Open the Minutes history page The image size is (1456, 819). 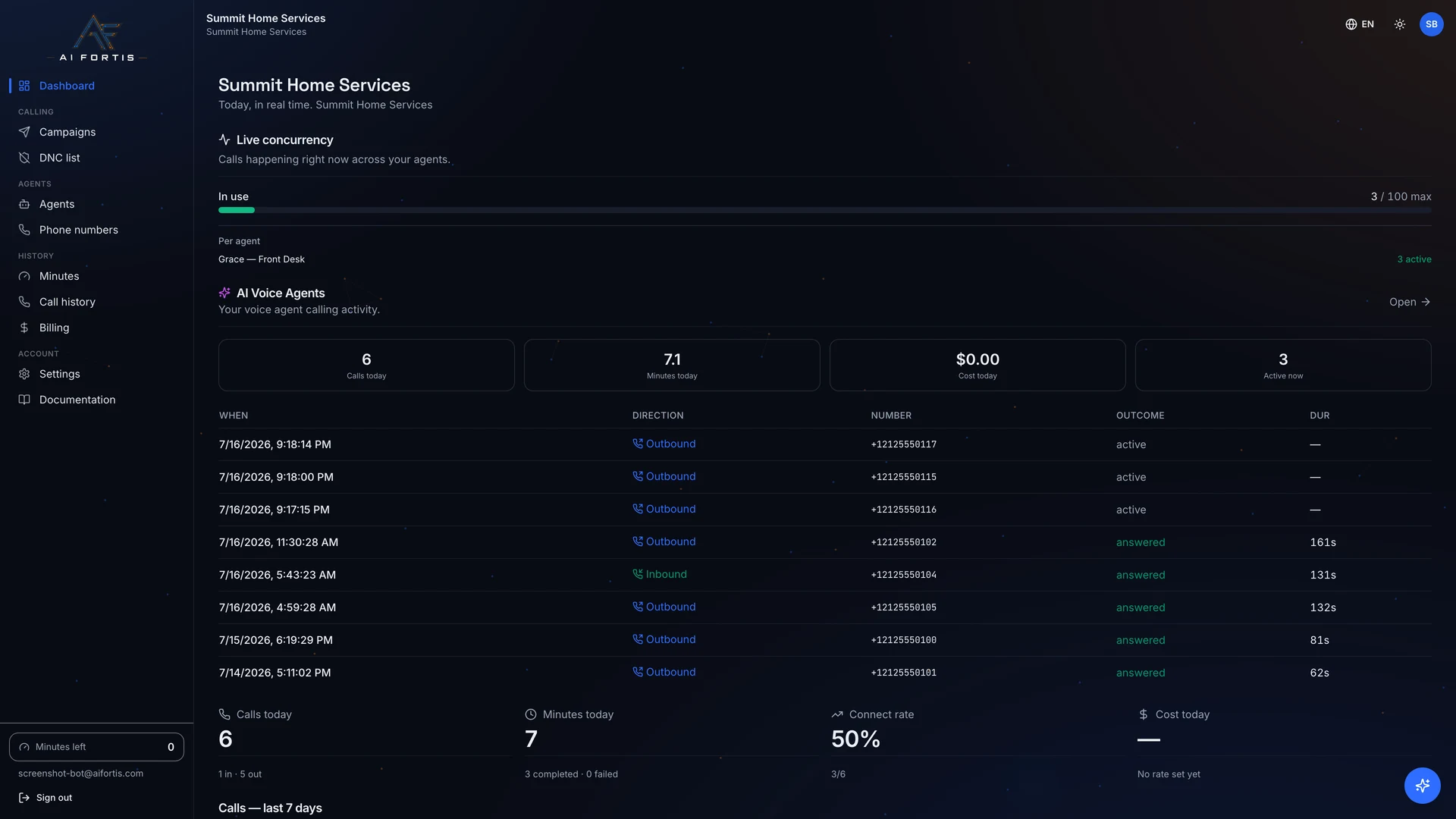[x=97, y=276]
